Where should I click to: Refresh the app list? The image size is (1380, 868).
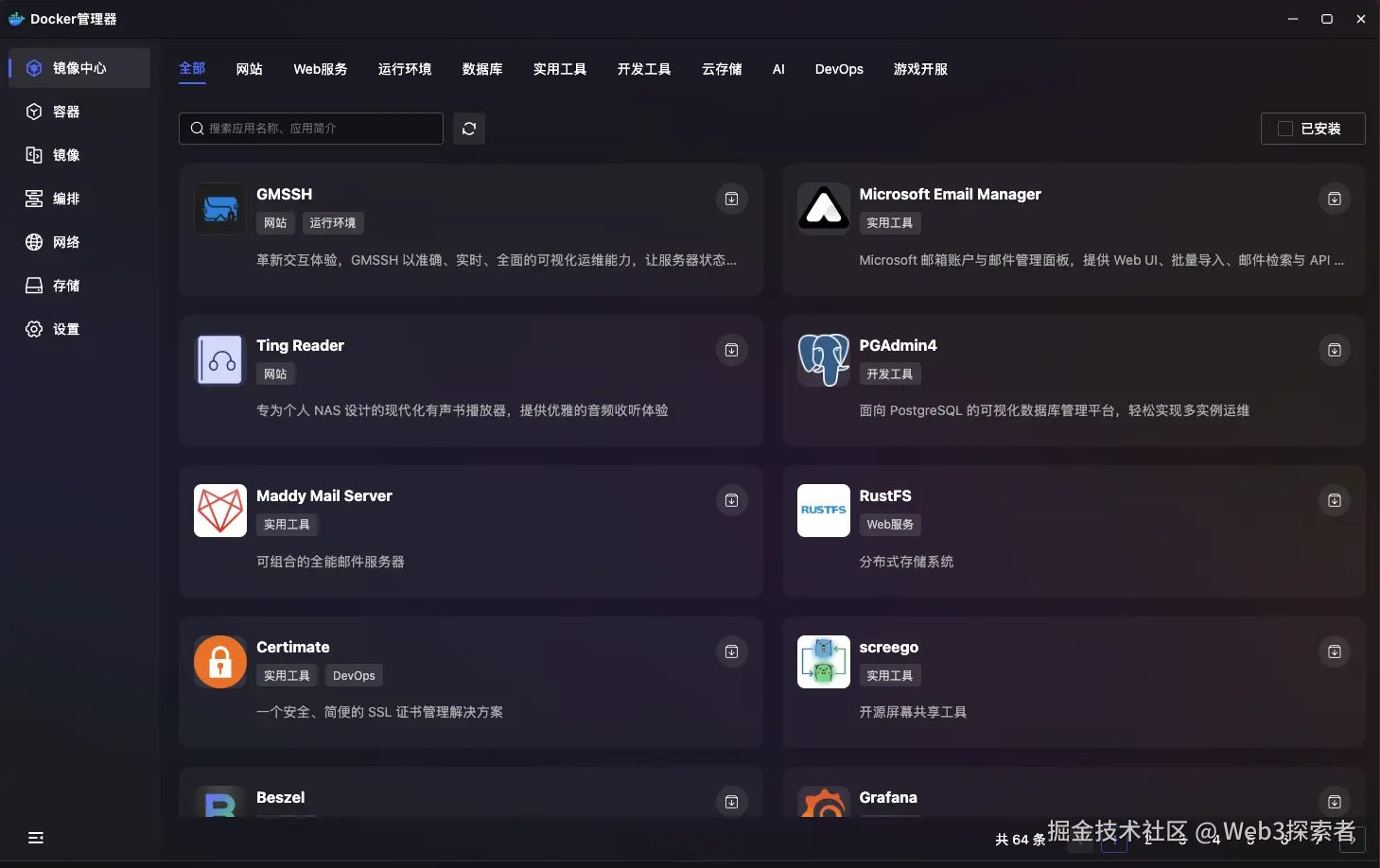click(x=469, y=128)
